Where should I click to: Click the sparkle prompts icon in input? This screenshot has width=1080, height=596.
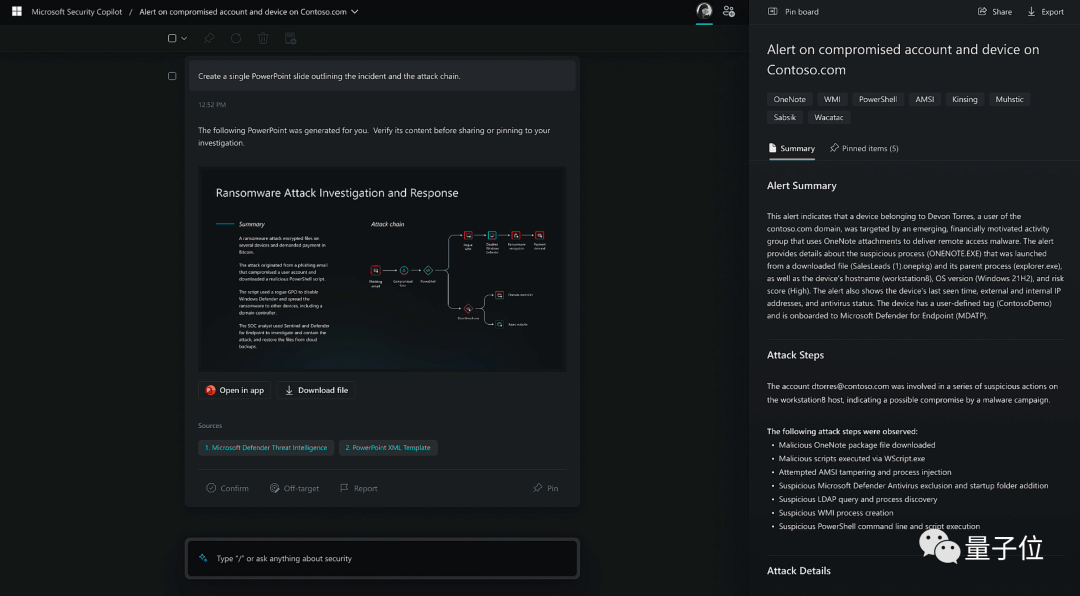(x=203, y=558)
